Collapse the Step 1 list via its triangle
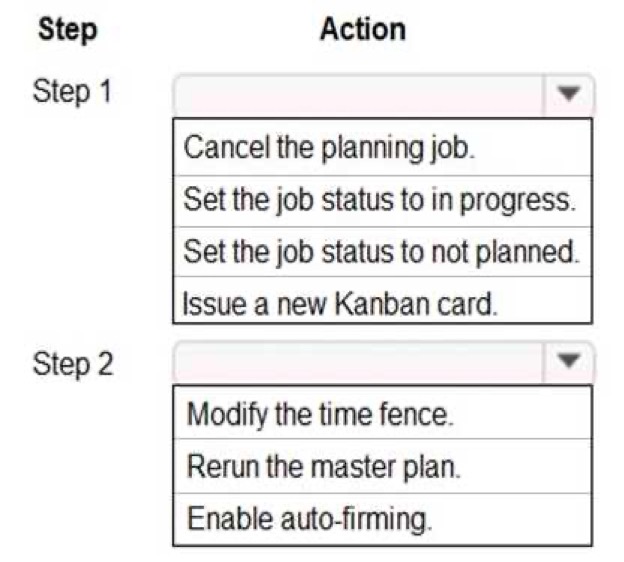This screenshot has height=562, width=624. point(568,95)
